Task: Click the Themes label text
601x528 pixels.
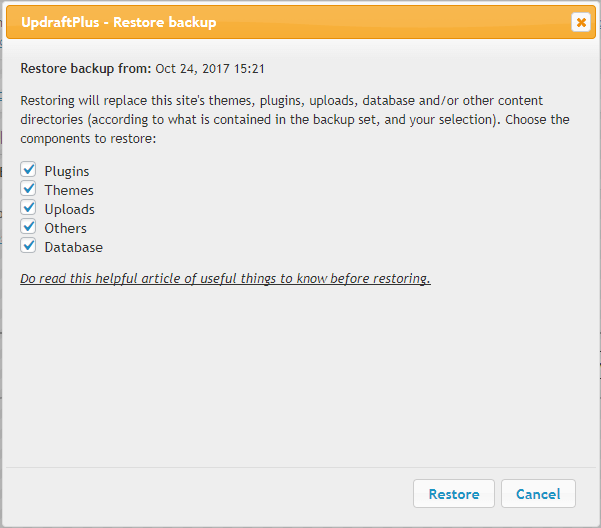Action: point(69,190)
